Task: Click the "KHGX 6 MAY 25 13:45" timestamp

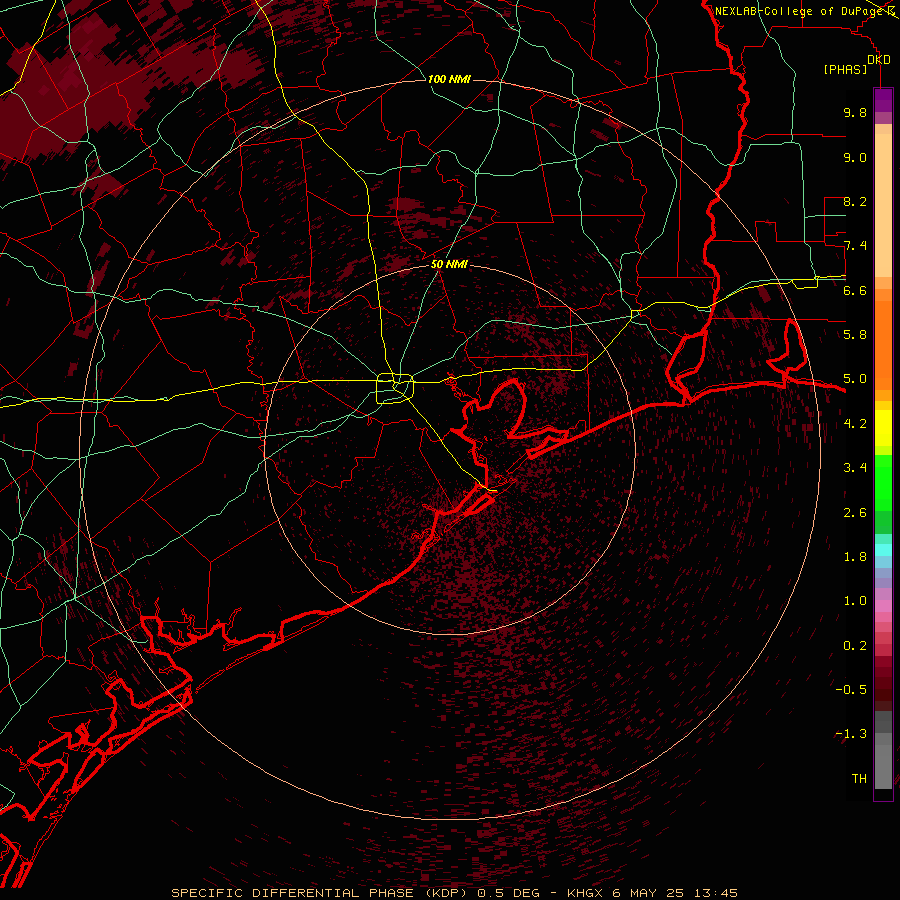Action: coord(652,893)
